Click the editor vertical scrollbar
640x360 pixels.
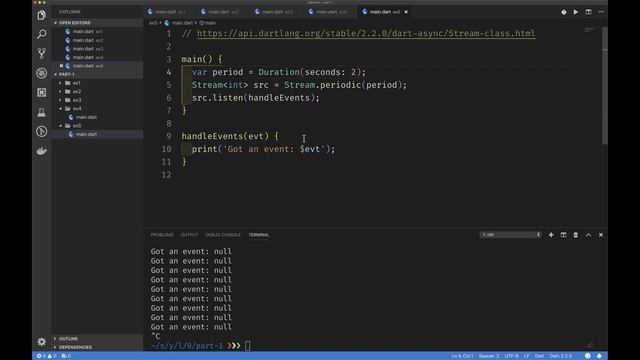pyautogui.click(x=605, y=85)
